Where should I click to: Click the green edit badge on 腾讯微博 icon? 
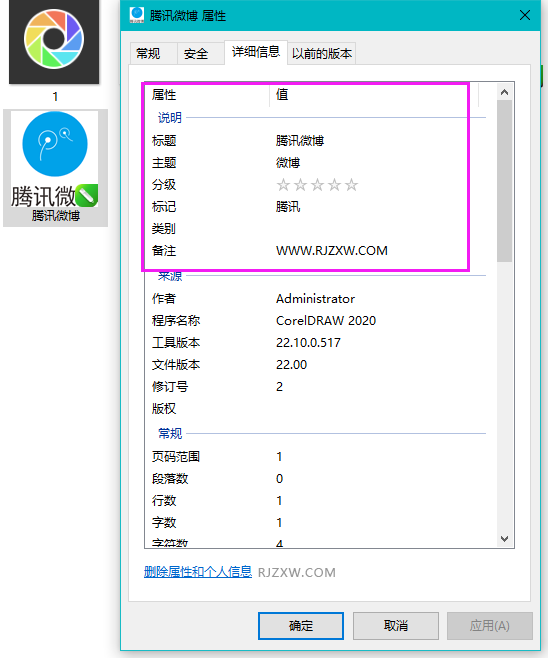point(87,196)
